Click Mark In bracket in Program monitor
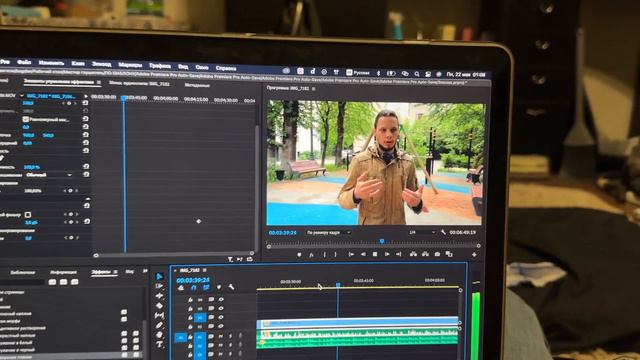The image size is (640, 360). (x=324, y=254)
